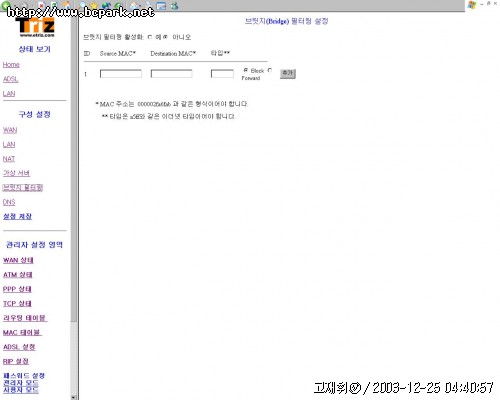Viewport: 500px width, 400px height.
Task: Click the sidebar vertical scrollbar track
Action: (x=74, y=358)
